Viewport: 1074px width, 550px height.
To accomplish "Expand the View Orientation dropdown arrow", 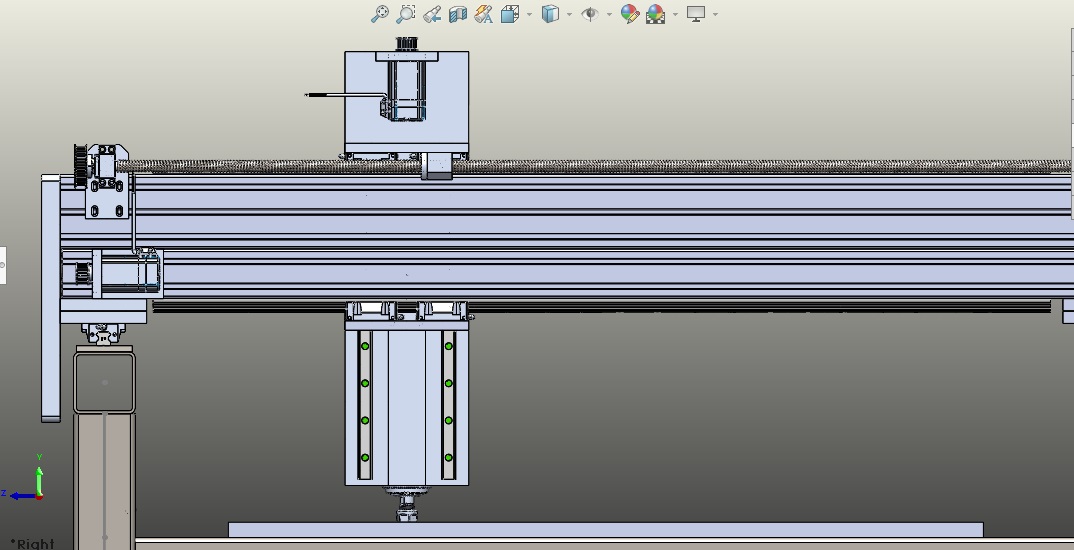I will click(x=529, y=14).
